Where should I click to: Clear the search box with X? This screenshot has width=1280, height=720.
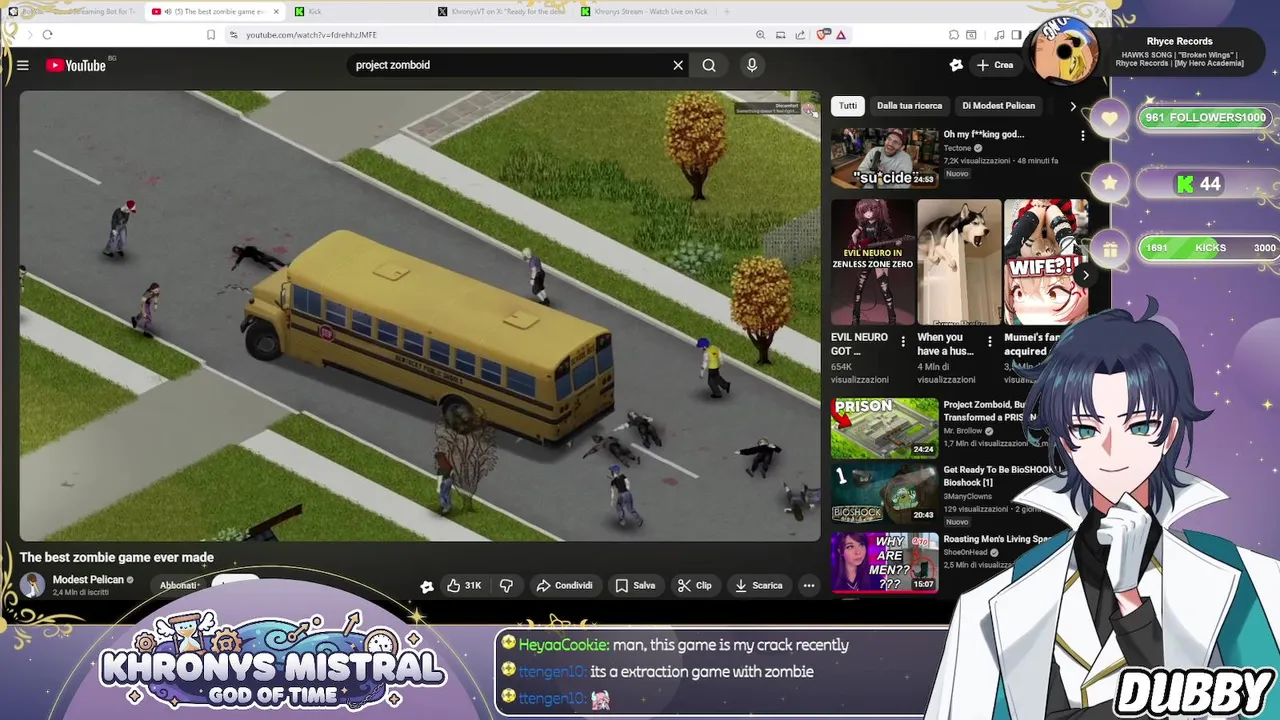coord(678,65)
